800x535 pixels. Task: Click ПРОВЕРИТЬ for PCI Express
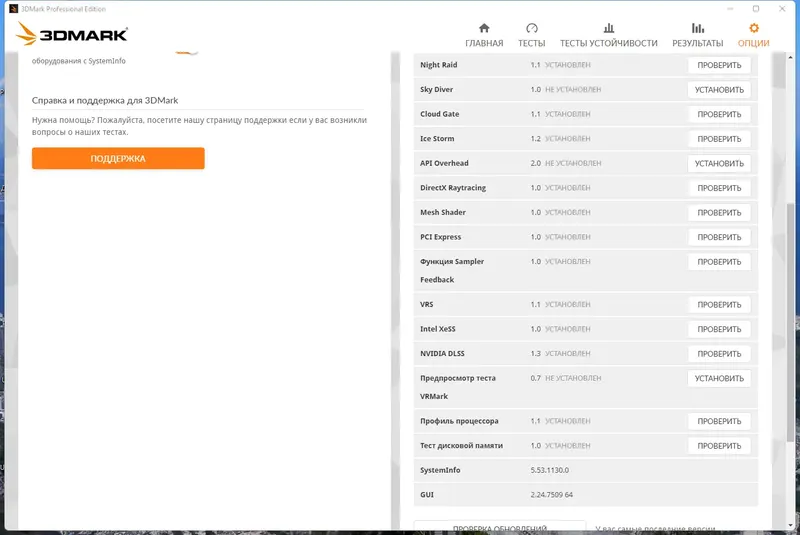(719, 237)
